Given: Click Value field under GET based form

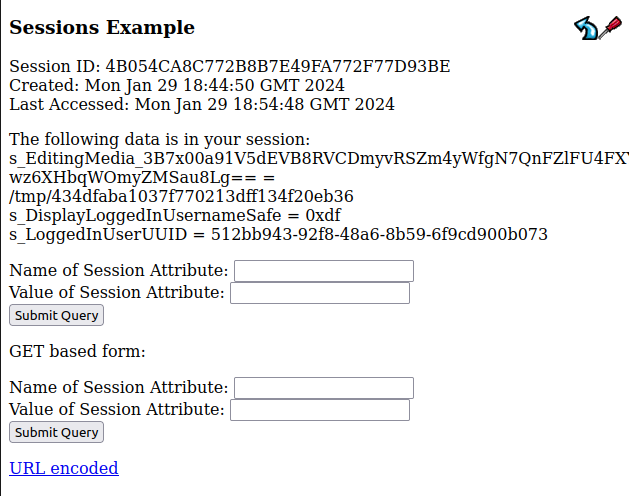Looking at the screenshot, I should click(320, 410).
